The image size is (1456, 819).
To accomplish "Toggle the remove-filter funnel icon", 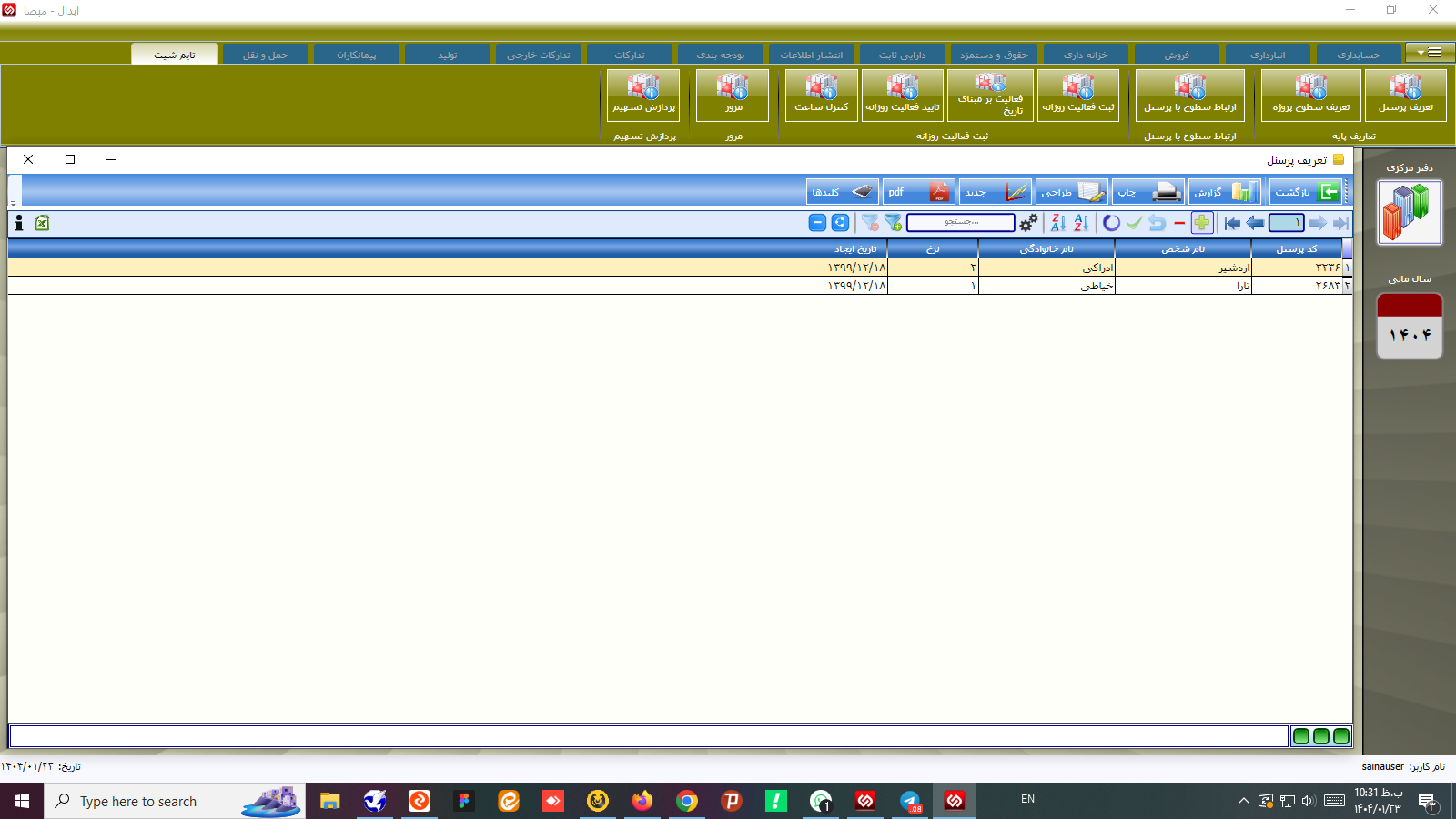I will coord(870,223).
